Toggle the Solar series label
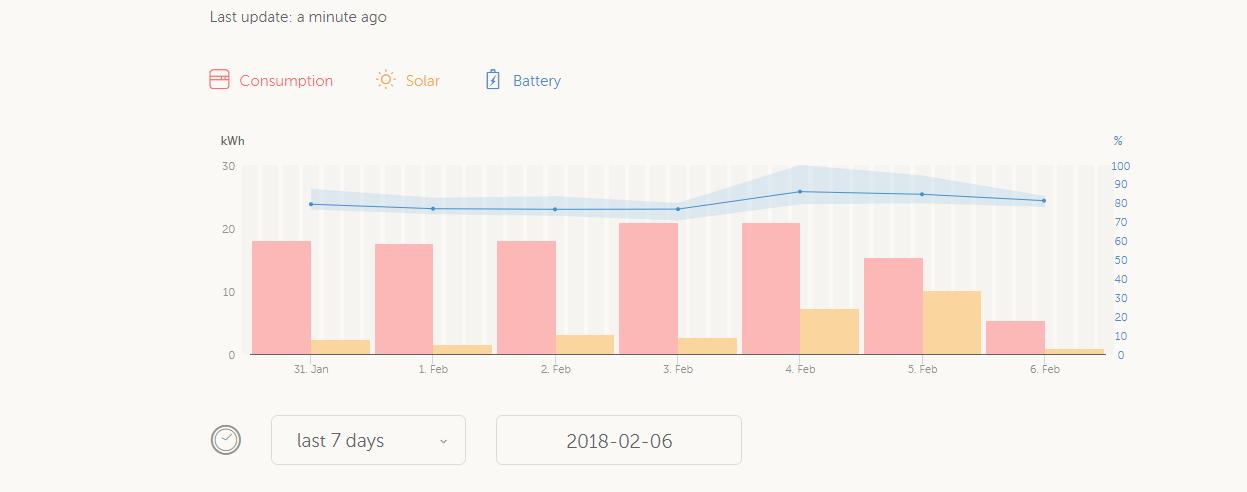Viewport: 1247px width, 492px height. pyautogui.click(x=422, y=81)
